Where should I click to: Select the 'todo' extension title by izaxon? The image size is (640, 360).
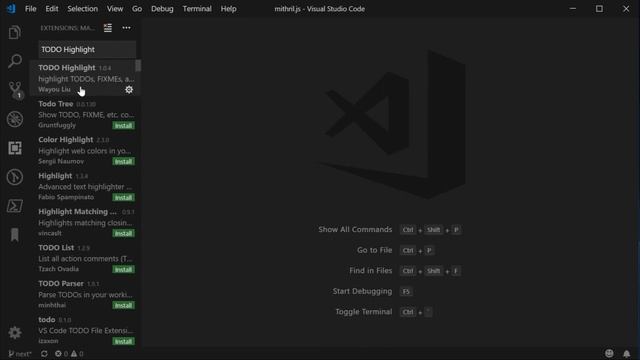pyautogui.click(x=47, y=319)
